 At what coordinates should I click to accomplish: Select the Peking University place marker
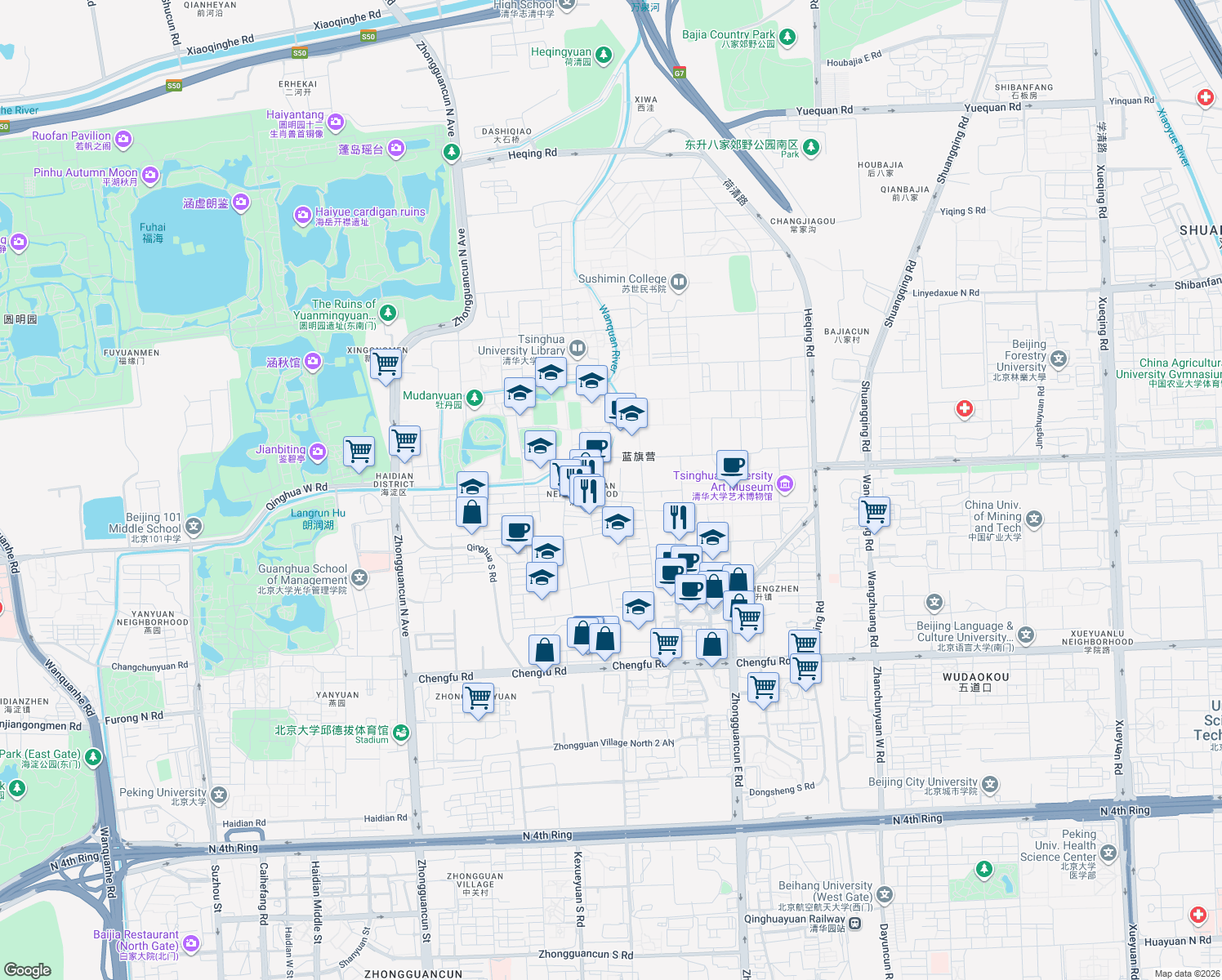[218, 795]
